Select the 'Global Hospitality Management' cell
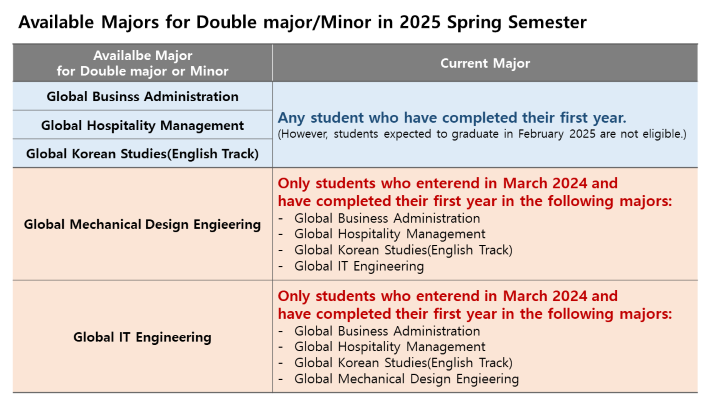The height and width of the screenshot is (400, 711). pyautogui.click(x=142, y=125)
